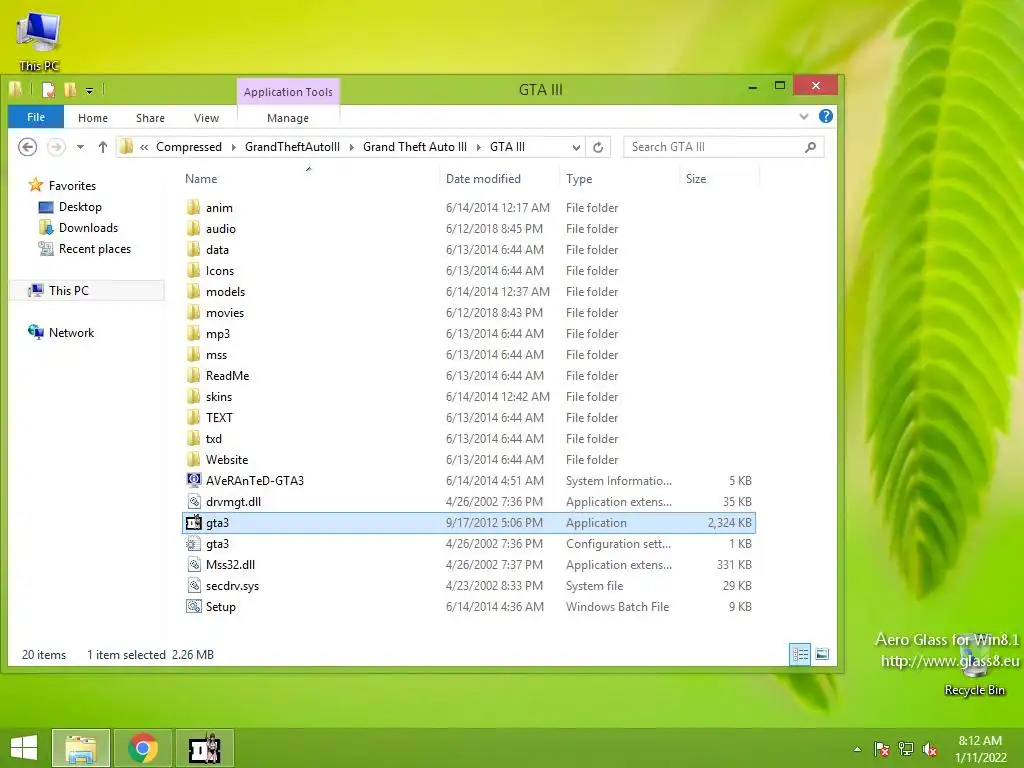Viewport: 1024px width, 768px height.
Task: Expand the ribbon with the chevron
Action: pyautogui.click(x=804, y=116)
